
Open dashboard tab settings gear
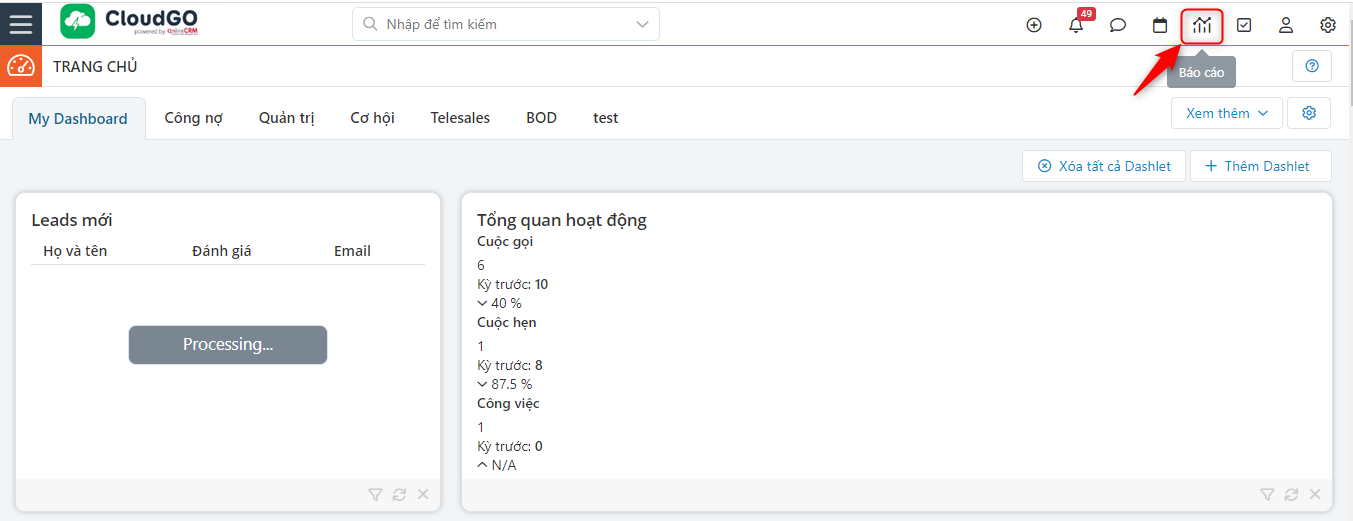(1309, 113)
